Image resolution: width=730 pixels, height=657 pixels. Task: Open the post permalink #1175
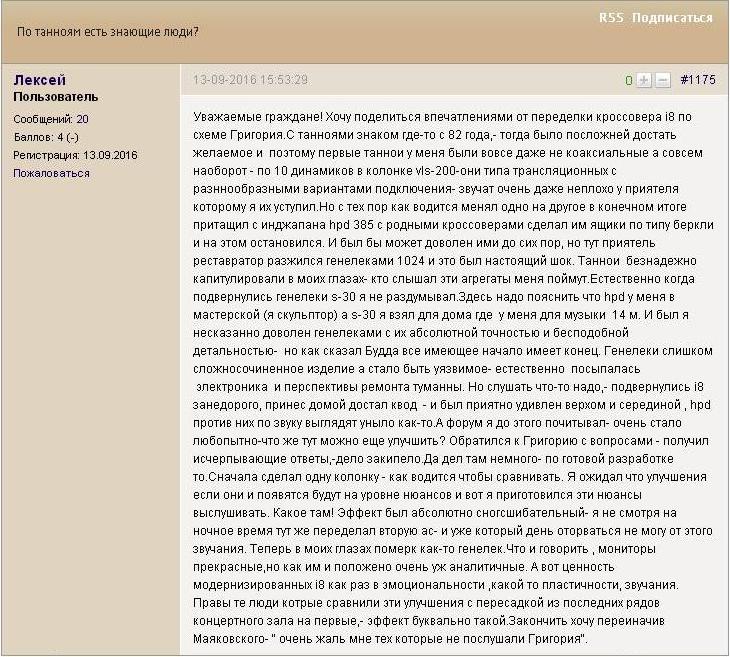pos(697,80)
